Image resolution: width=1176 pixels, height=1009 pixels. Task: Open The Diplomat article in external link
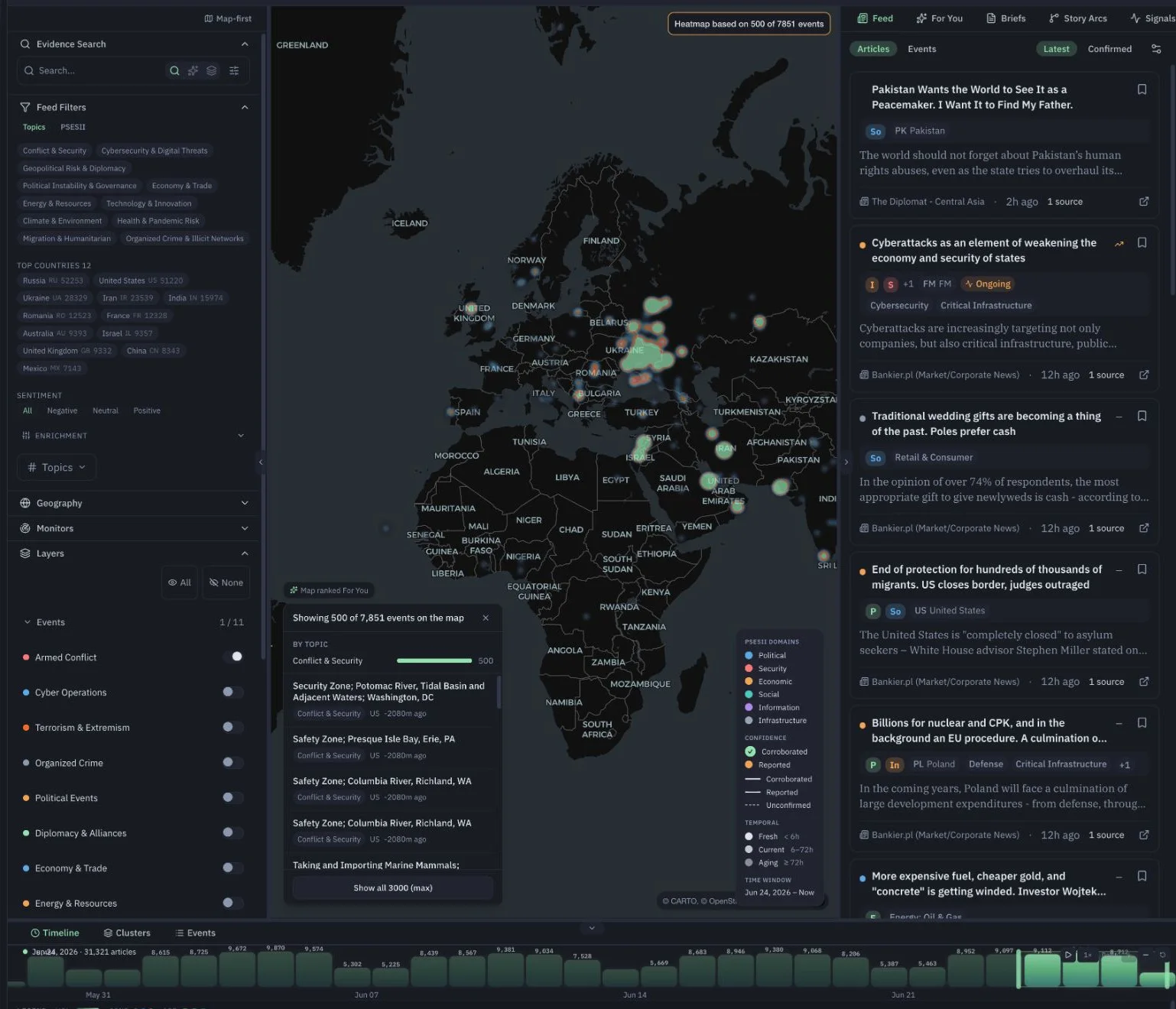coord(1144,202)
